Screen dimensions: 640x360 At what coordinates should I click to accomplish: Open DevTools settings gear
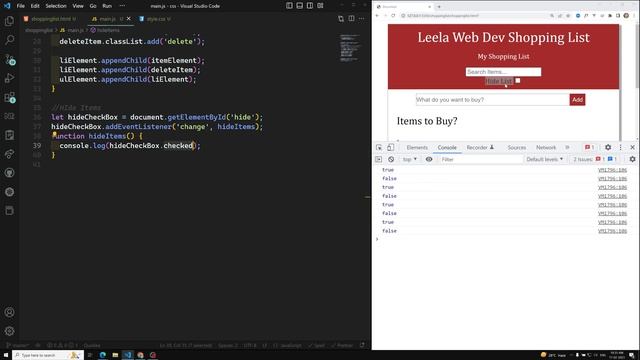(608, 147)
